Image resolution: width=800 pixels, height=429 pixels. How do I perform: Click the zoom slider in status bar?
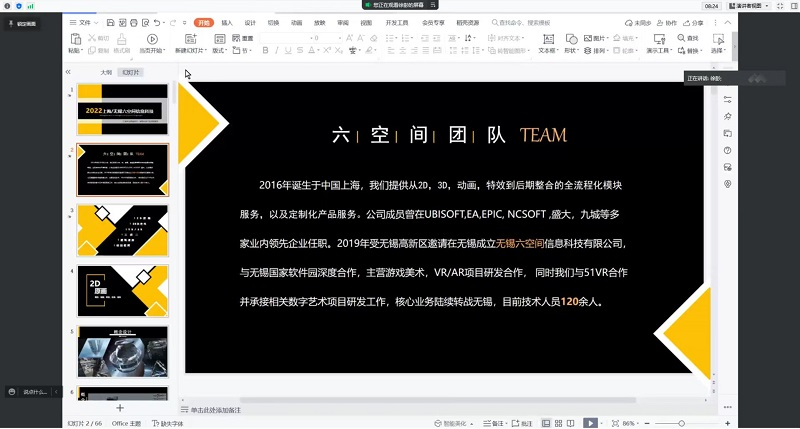tap(682, 423)
